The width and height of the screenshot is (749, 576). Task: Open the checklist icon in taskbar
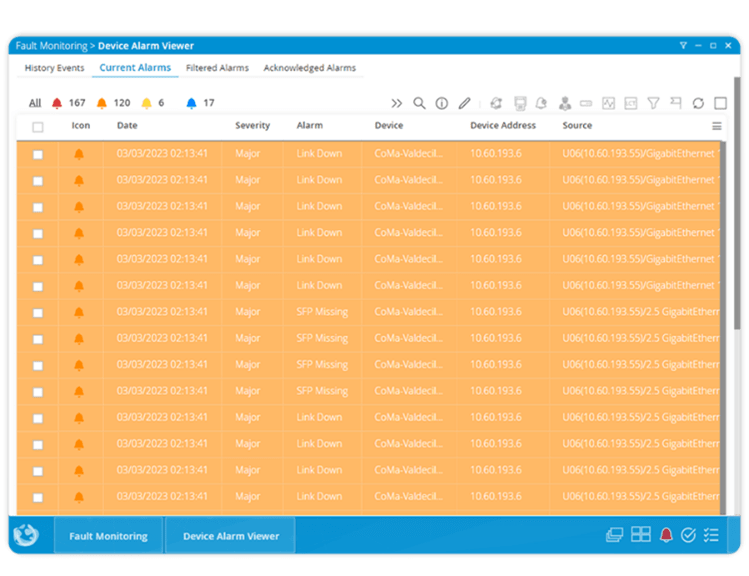pos(711,535)
